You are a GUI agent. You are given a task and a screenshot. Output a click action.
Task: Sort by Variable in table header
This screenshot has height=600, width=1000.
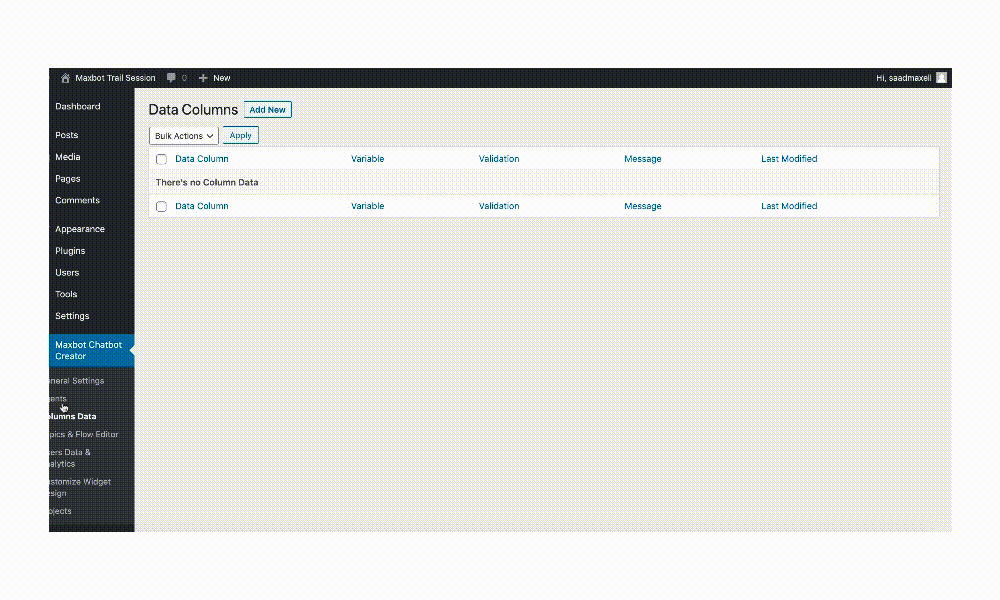click(367, 159)
